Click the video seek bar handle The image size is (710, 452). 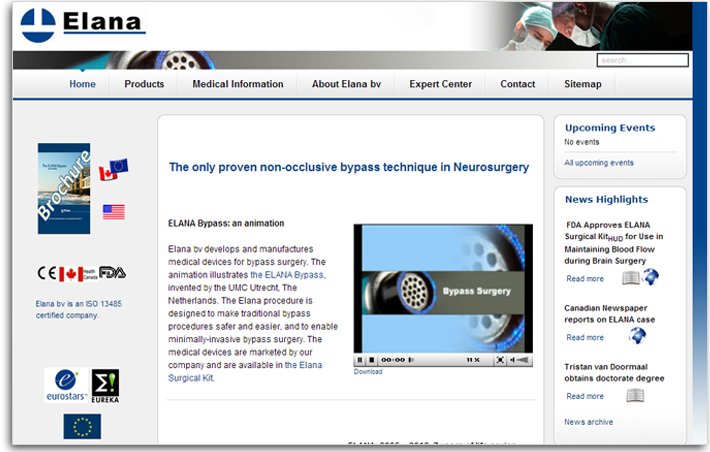411,360
